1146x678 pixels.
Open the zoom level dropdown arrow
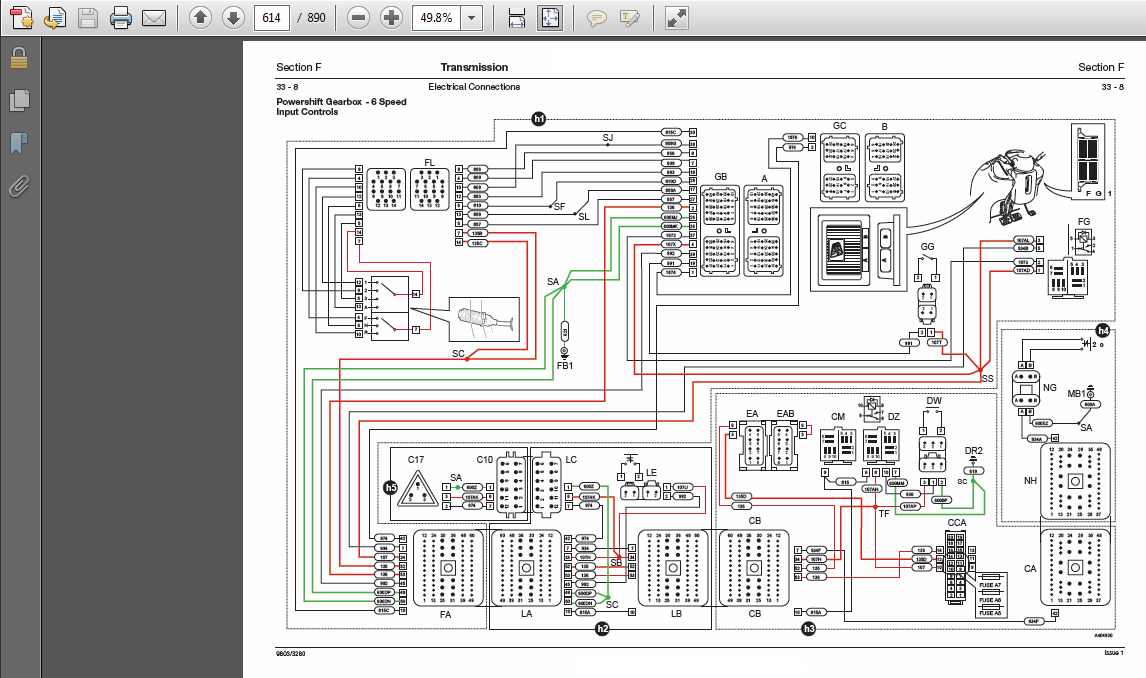(472, 18)
